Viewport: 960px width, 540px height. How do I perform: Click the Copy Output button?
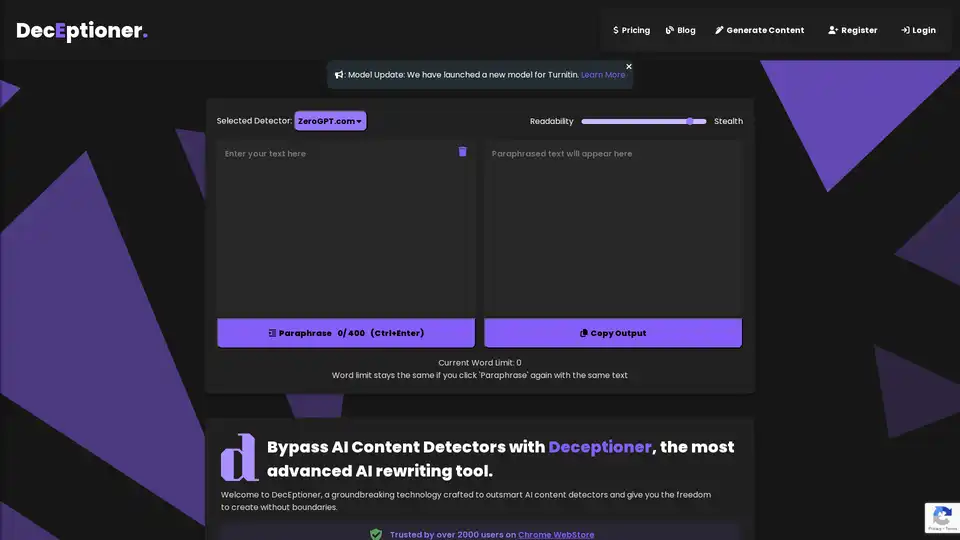click(x=613, y=333)
